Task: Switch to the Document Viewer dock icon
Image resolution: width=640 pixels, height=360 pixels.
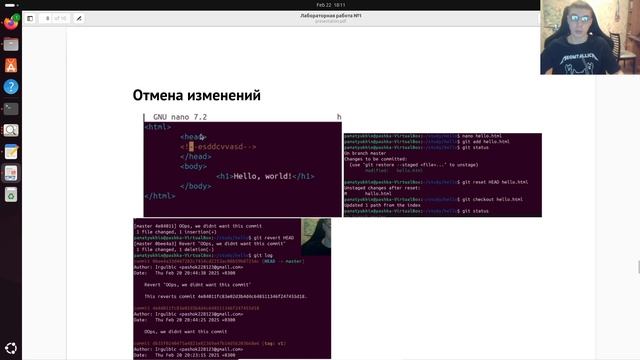Action: [11, 173]
